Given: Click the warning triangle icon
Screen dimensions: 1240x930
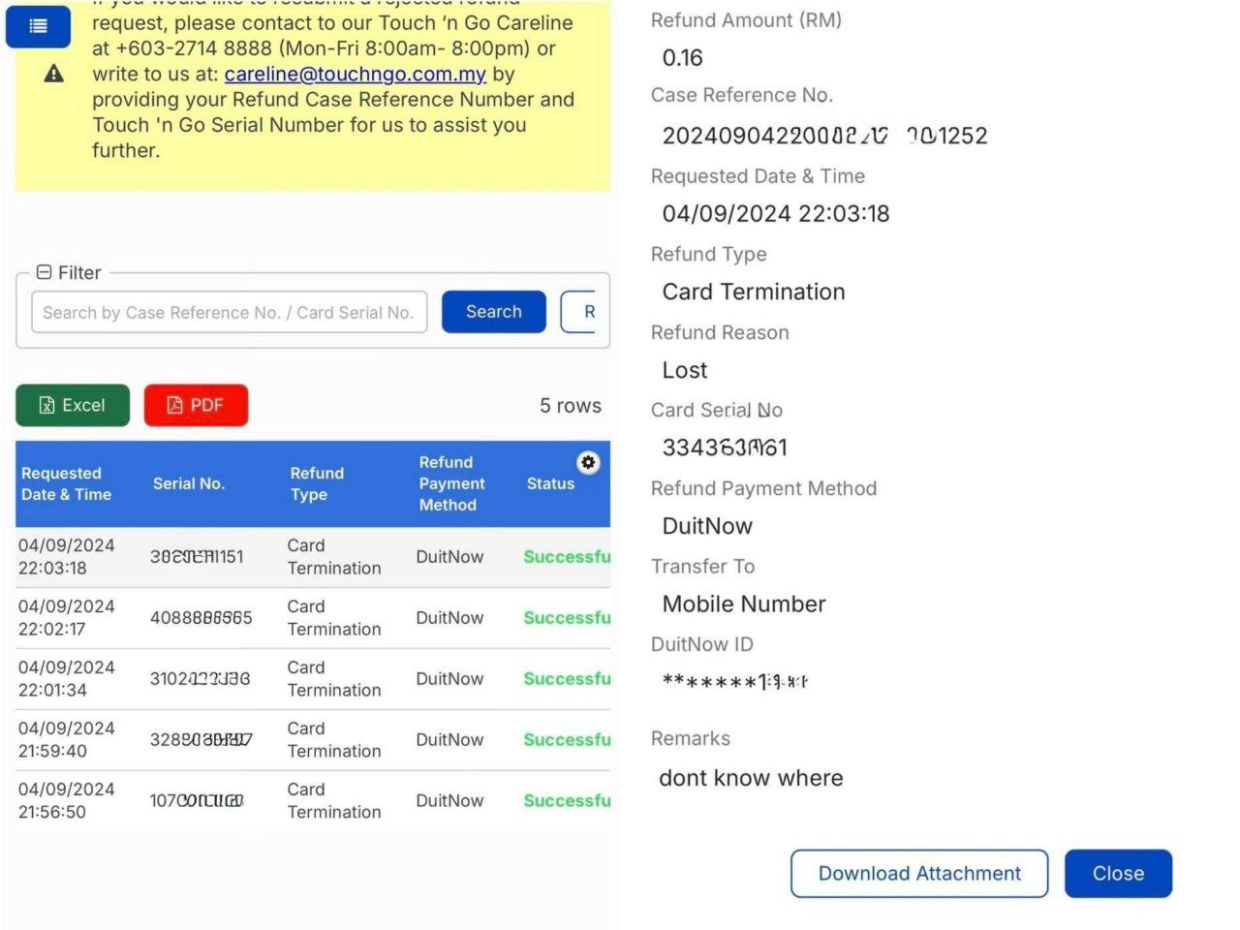Looking at the screenshot, I should [x=54, y=74].
